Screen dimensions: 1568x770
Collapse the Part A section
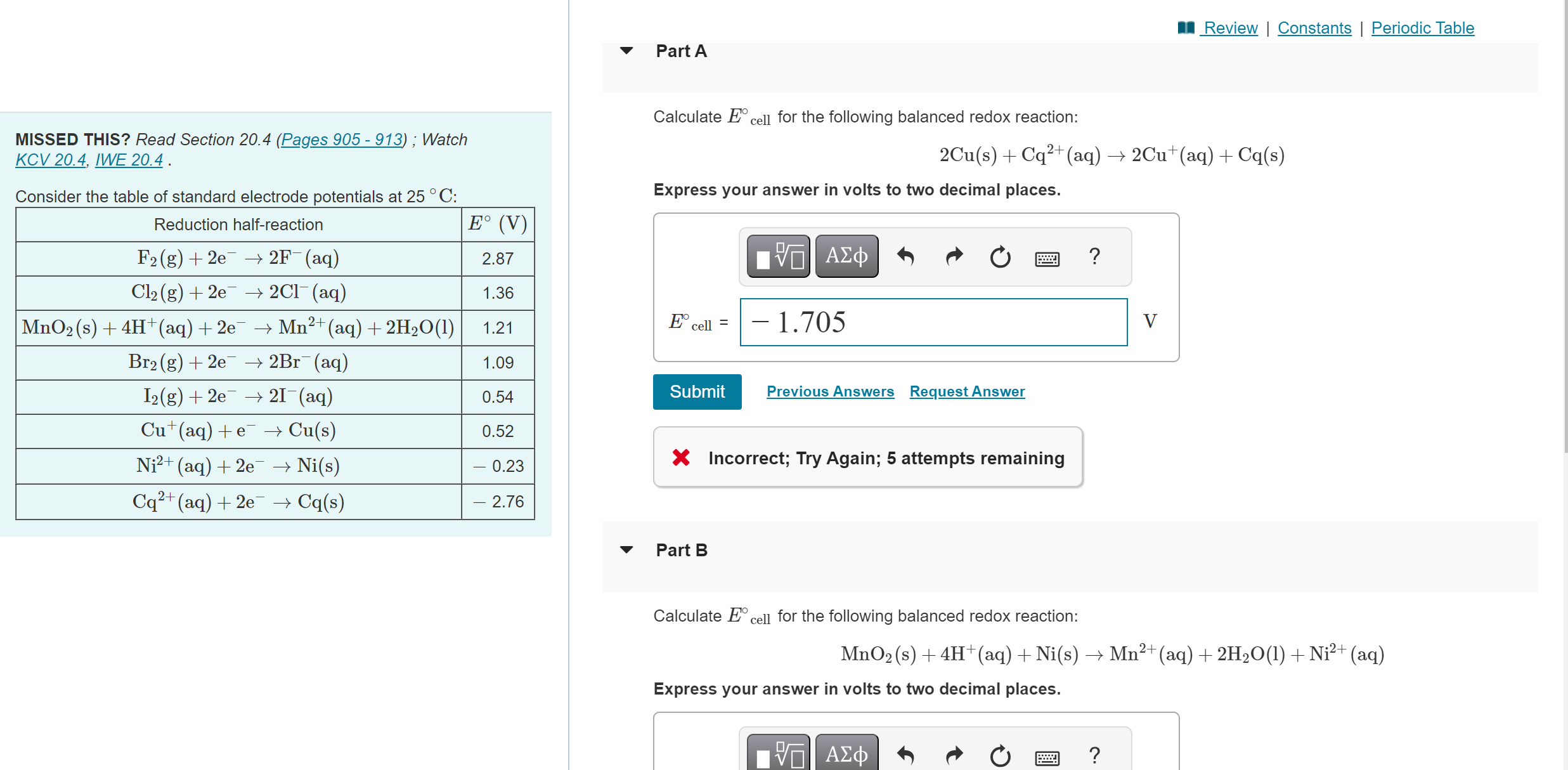626,51
